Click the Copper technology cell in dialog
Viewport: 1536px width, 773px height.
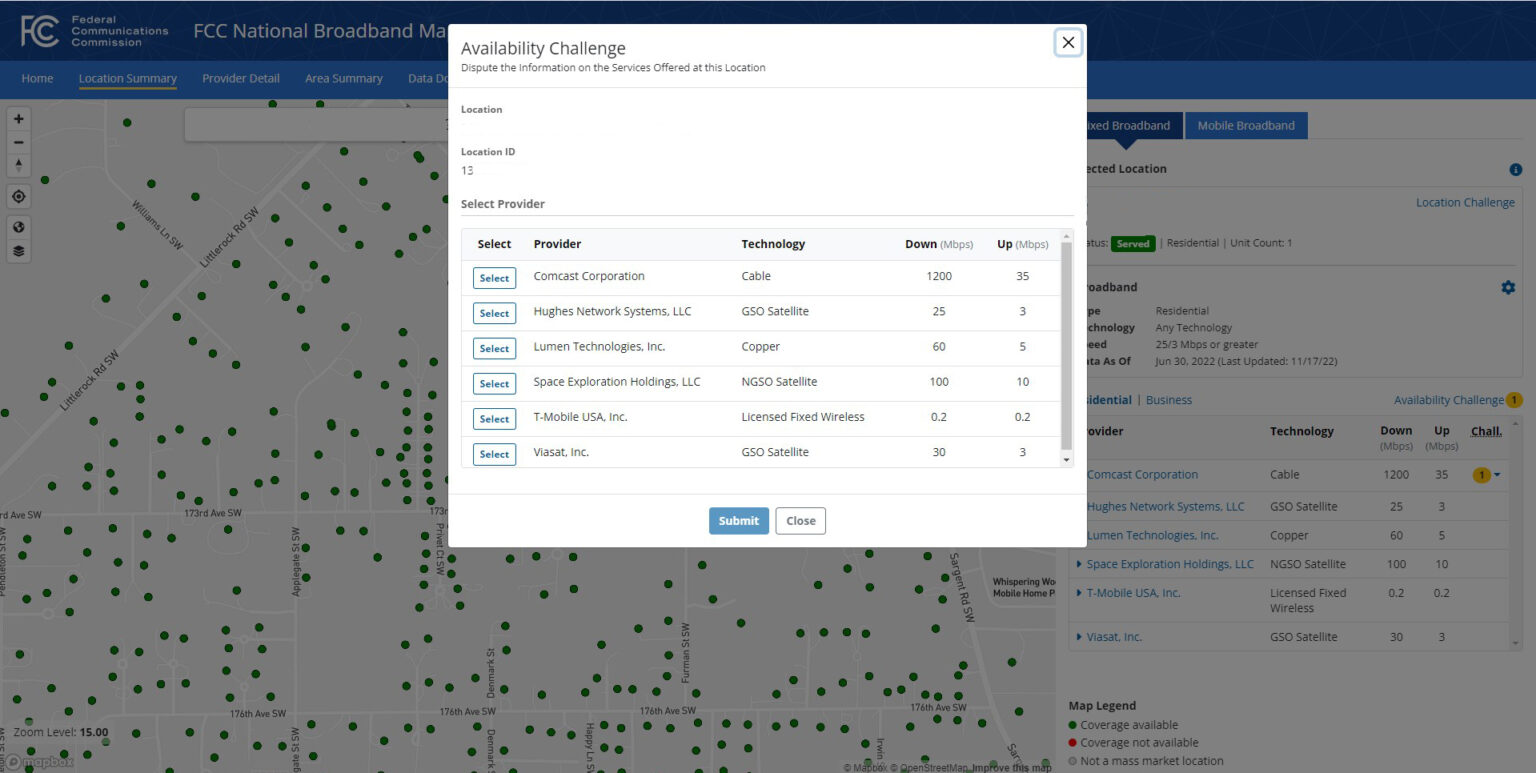(x=760, y=347)
